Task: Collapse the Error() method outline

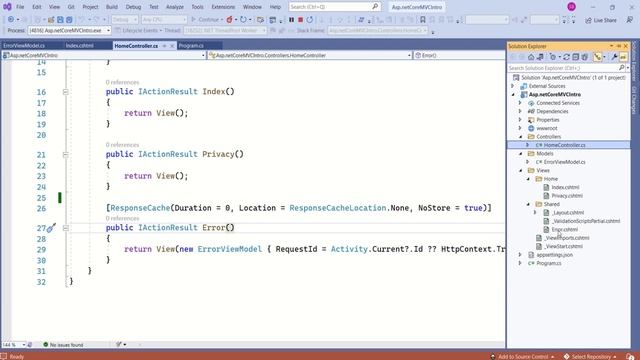Action: click(65, 228)
